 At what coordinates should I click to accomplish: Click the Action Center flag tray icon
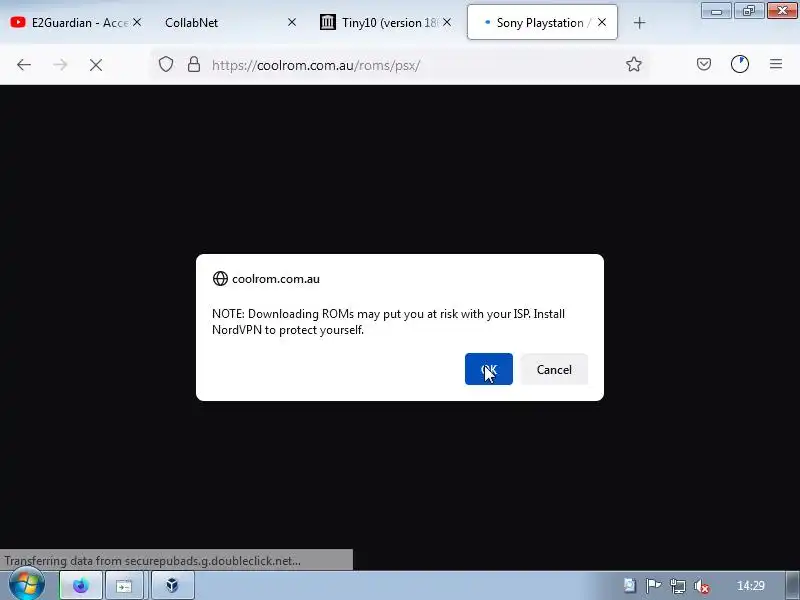point(653,586)
